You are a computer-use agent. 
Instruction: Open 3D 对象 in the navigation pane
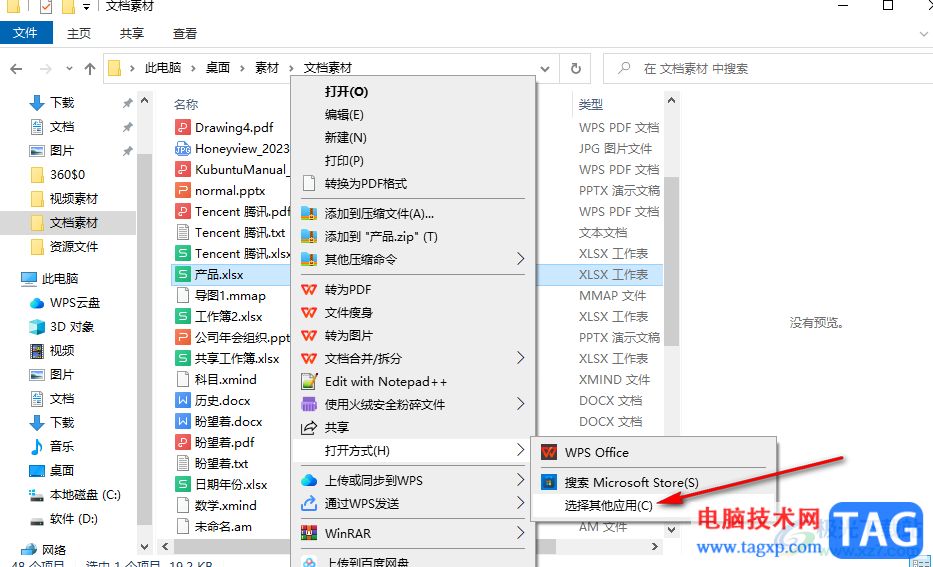point(72,327)
